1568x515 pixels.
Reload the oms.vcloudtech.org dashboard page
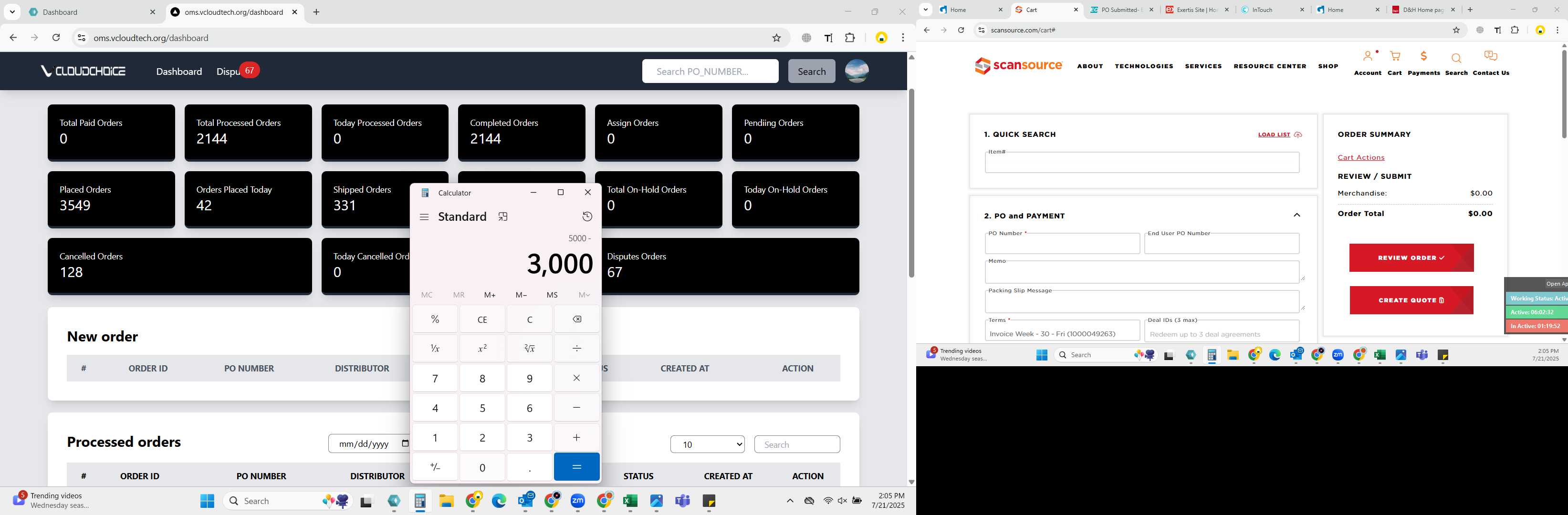pos(56,38)
